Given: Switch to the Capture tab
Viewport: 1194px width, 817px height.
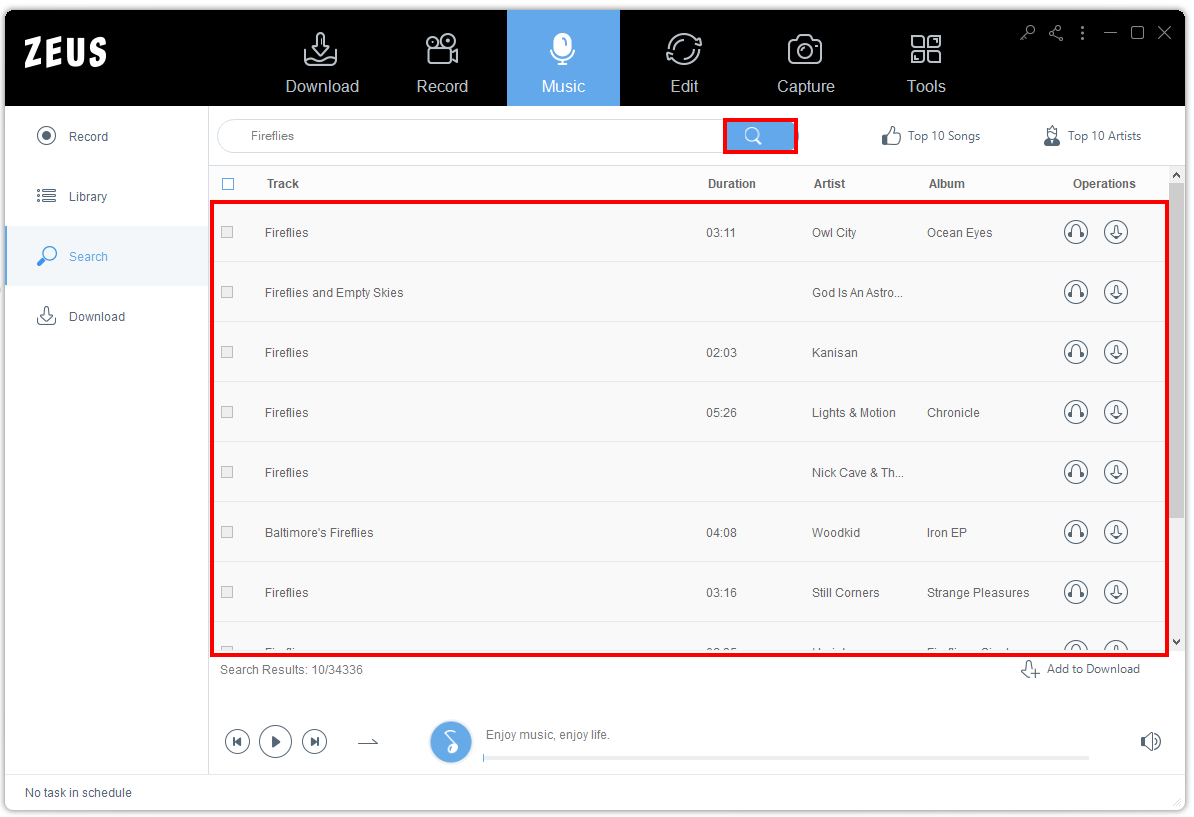Looking at the screenshot, I should (806, 62).
